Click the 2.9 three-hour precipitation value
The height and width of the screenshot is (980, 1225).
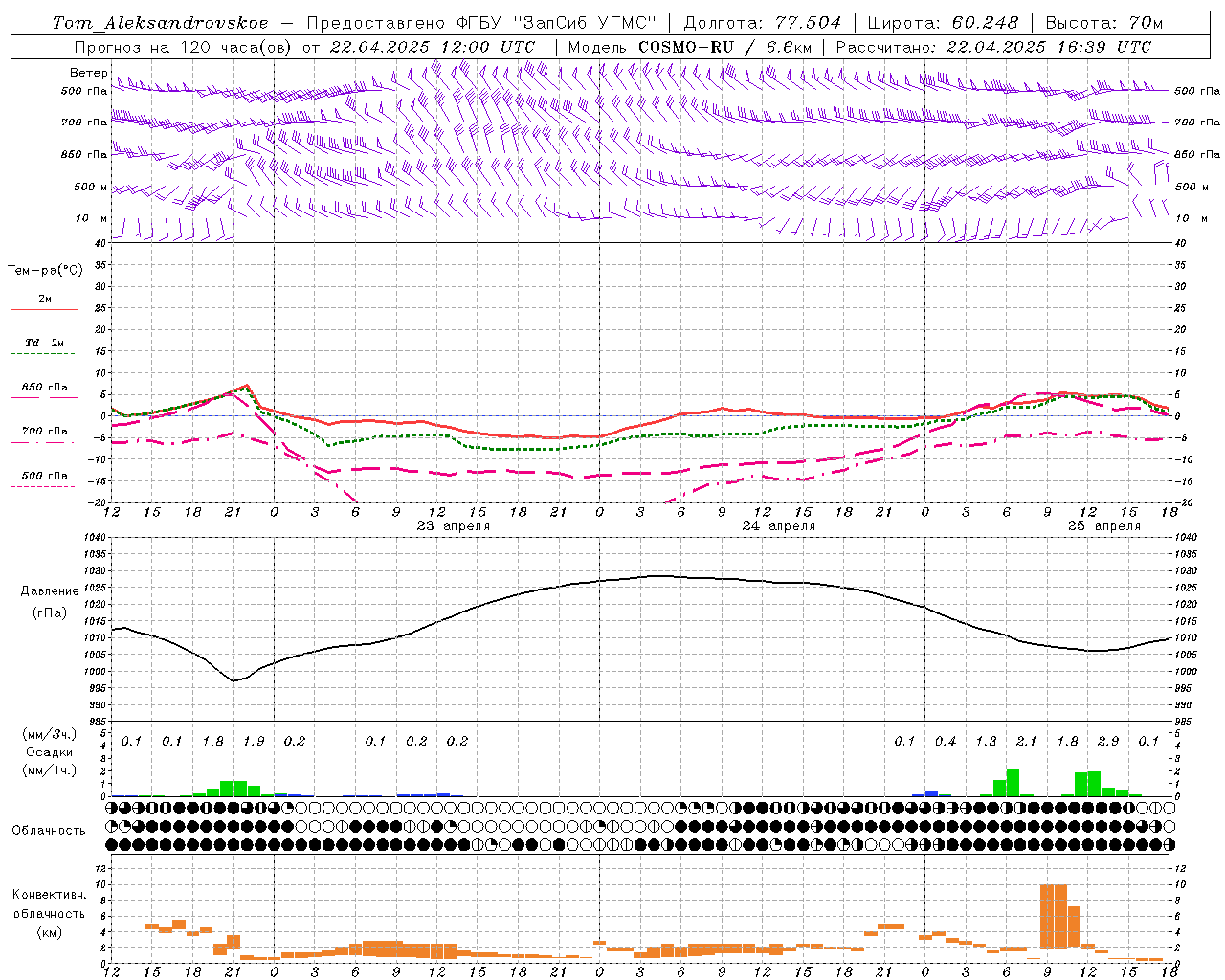1108,742
